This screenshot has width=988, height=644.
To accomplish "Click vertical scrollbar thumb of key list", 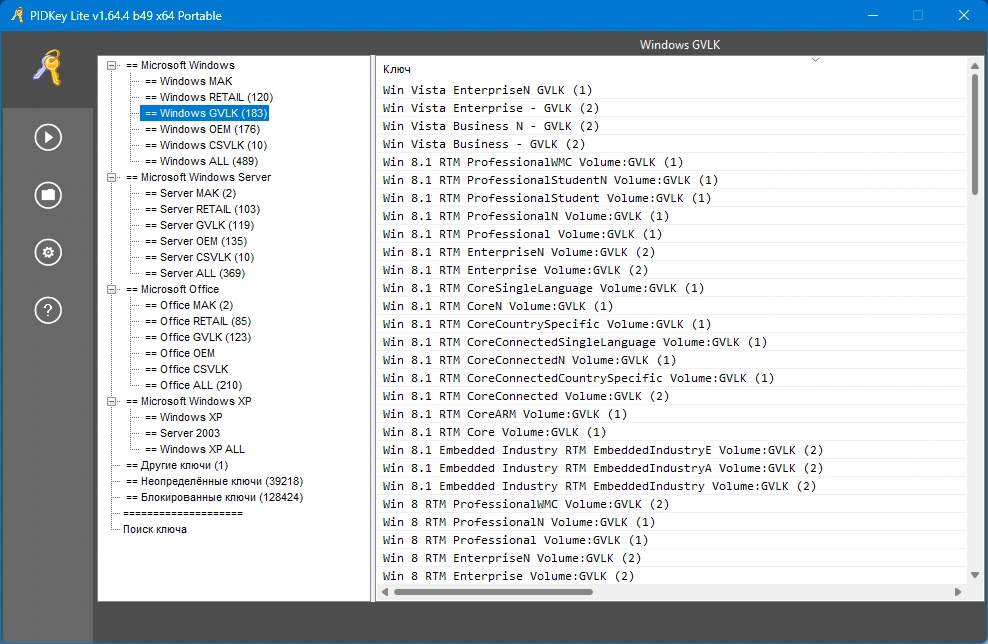I will pyautogui.click(x=975, y=134).
